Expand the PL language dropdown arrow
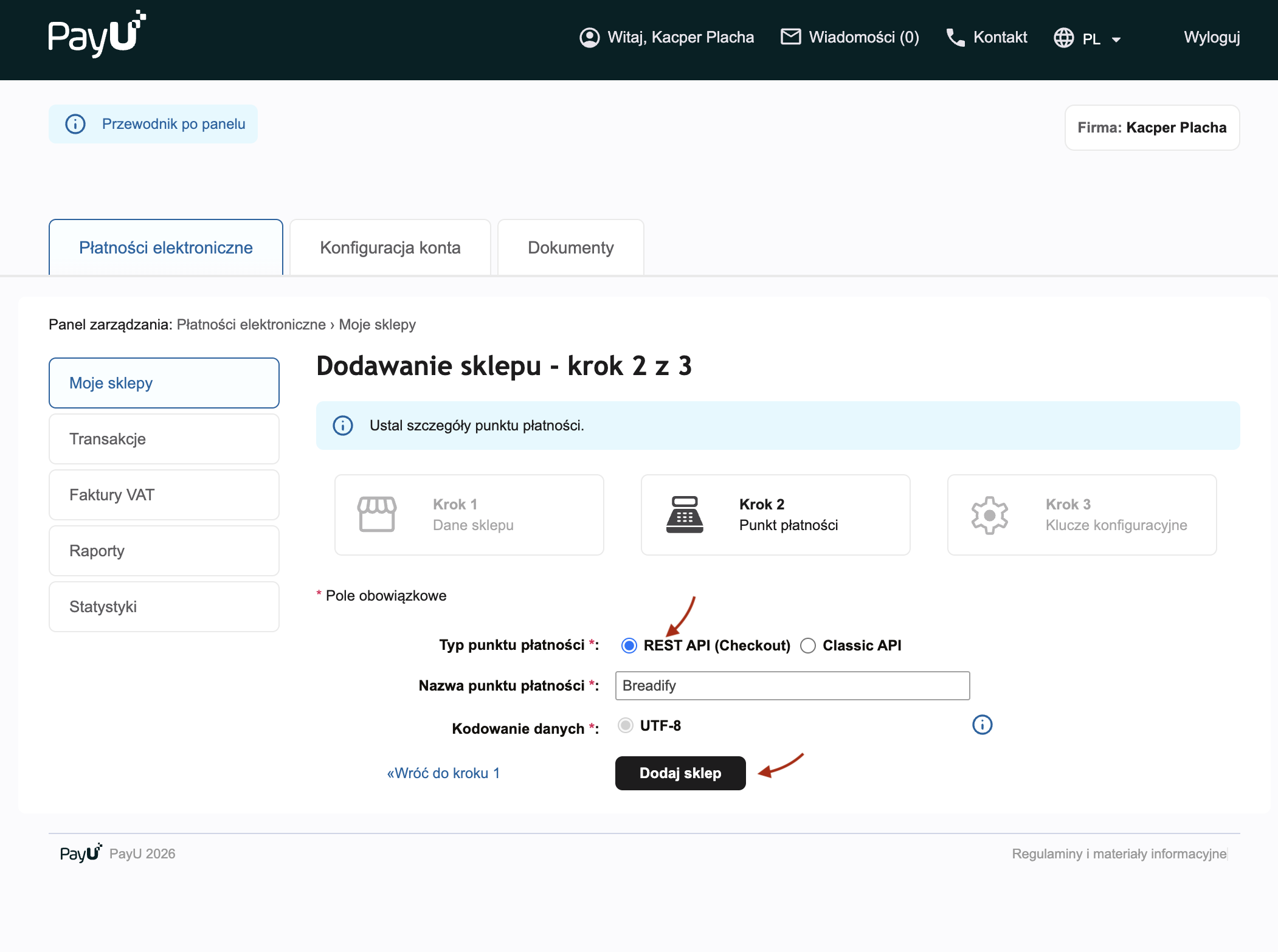The image size is (1278, 952). (1116, 40)
